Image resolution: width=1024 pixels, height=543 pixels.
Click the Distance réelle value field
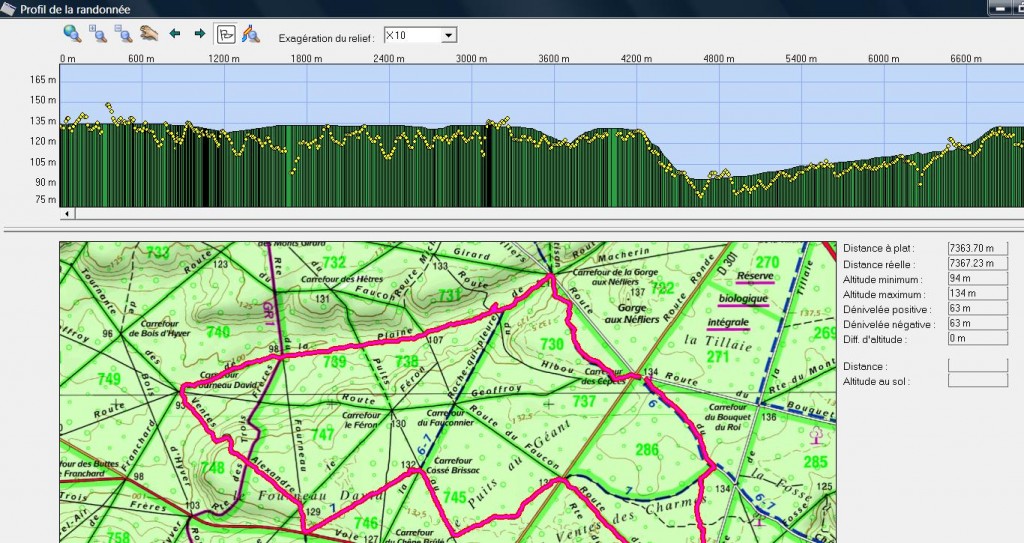(x=977, y=263)
